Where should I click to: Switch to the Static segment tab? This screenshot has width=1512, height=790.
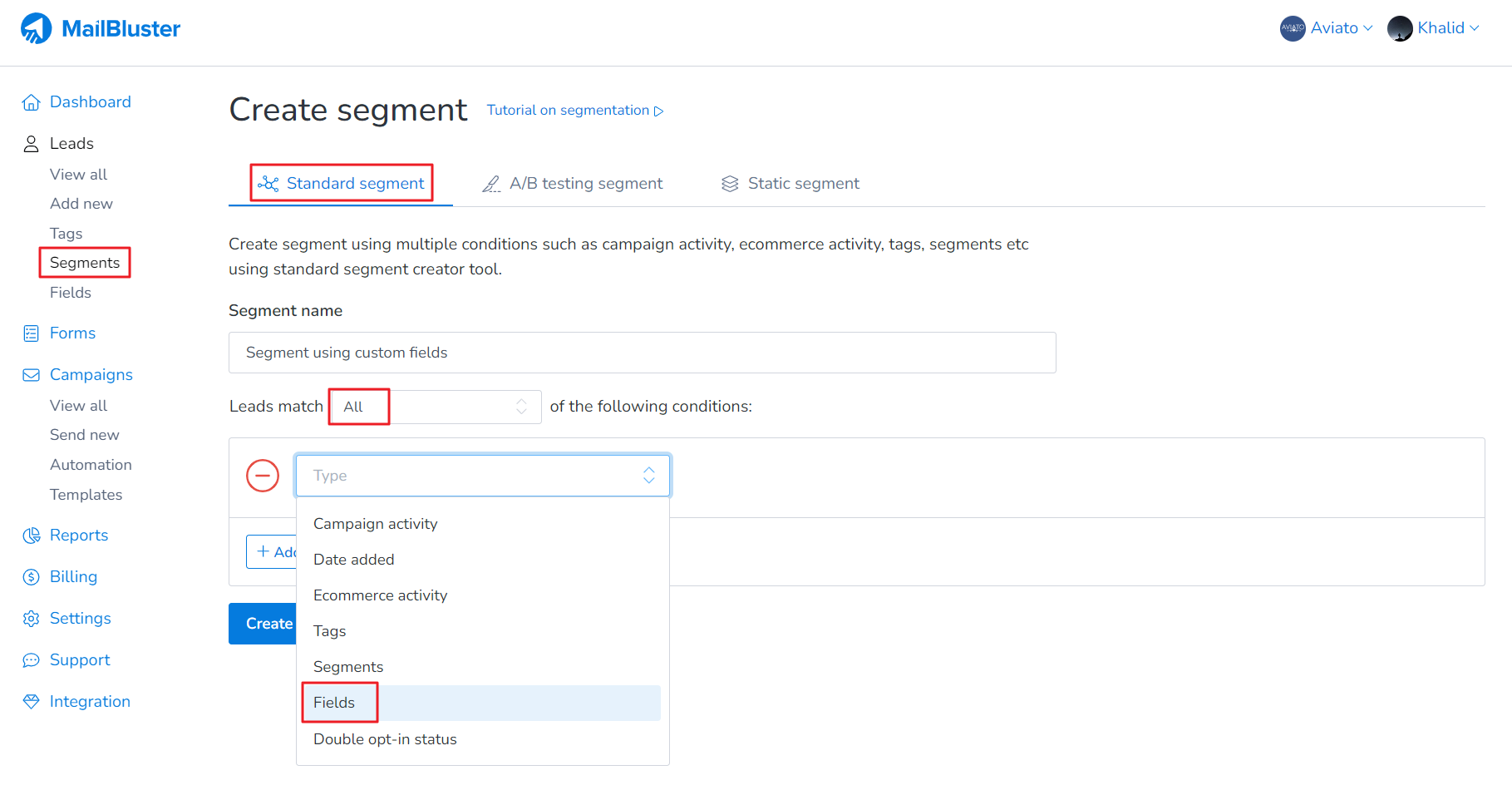(x=789, y=183)
